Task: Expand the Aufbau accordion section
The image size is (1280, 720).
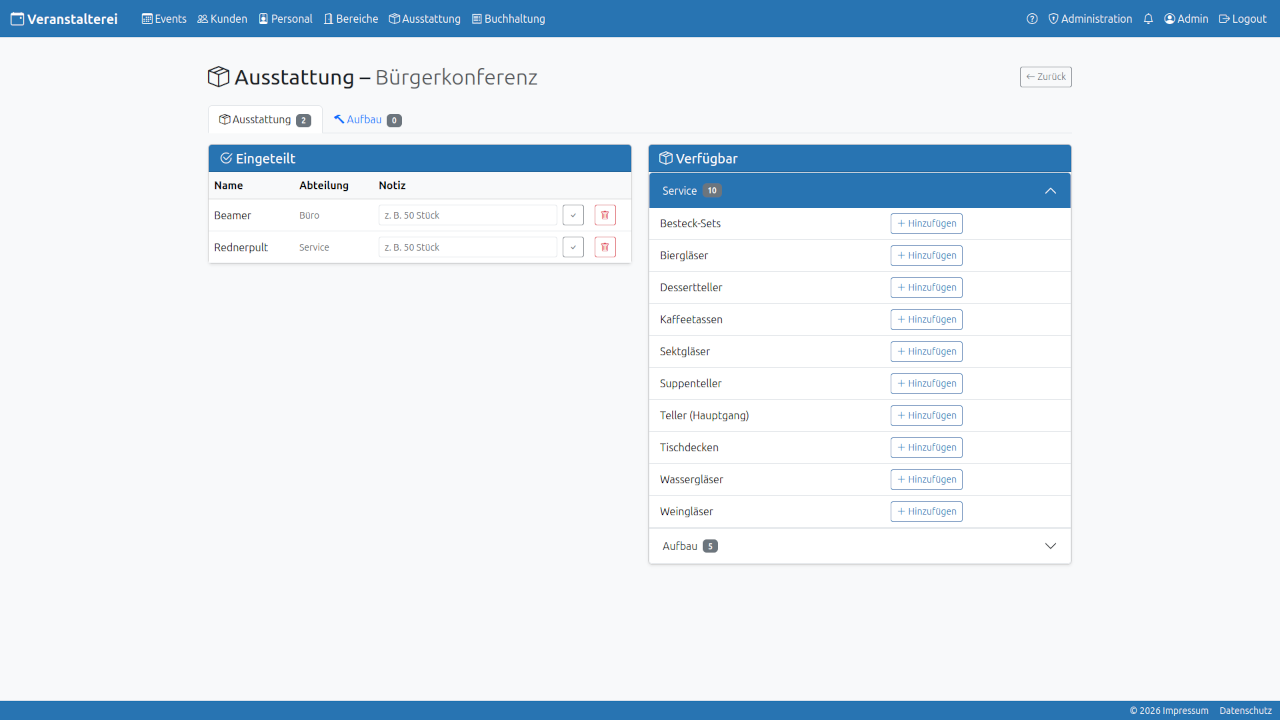Action: [x=860, y=546]
